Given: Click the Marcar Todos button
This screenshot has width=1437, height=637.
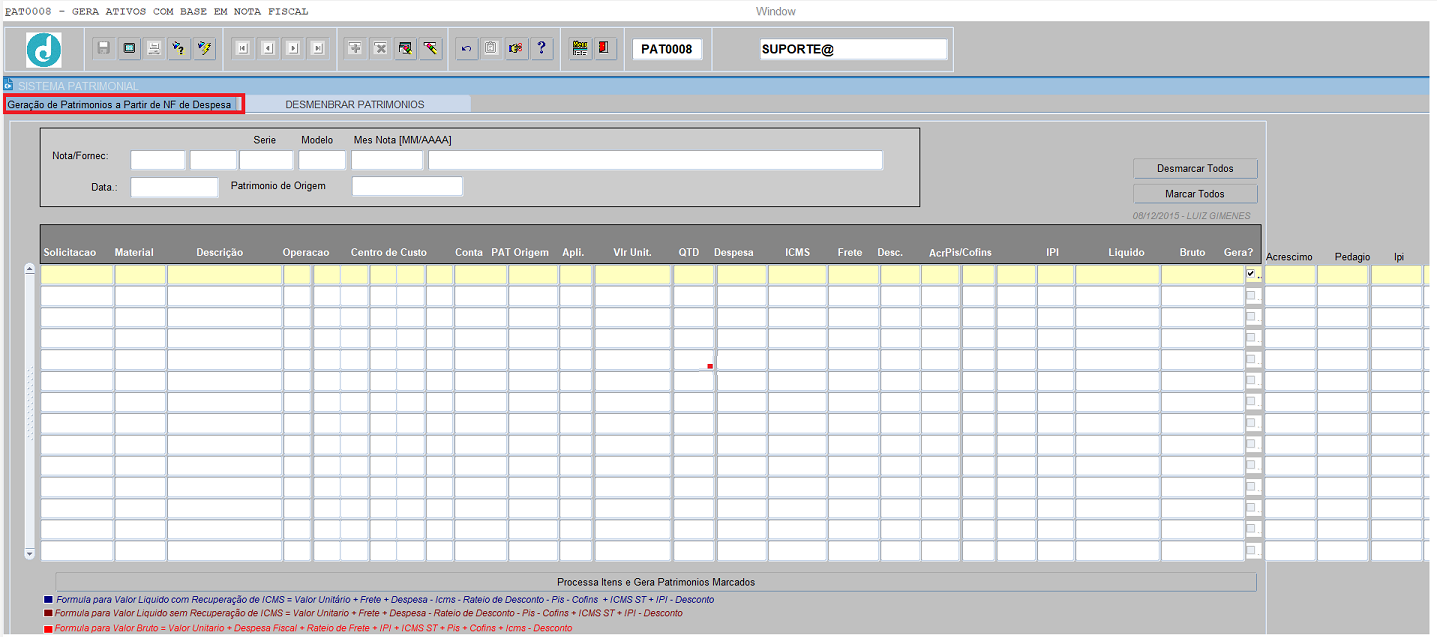Looking at the screenshot, I should [1194, 194].
